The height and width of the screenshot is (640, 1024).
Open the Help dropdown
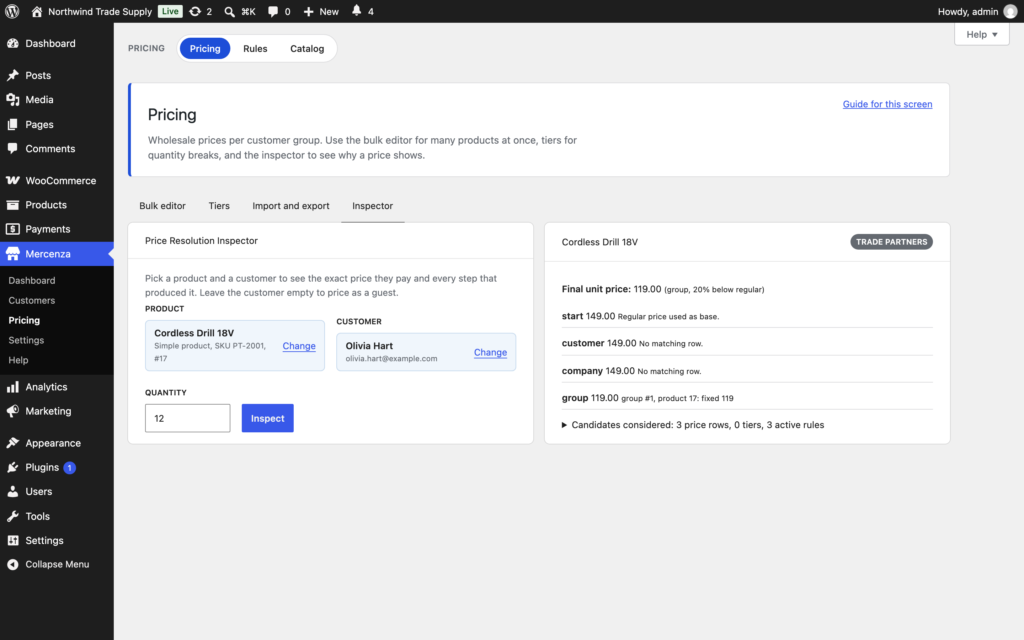coord(981,35)
